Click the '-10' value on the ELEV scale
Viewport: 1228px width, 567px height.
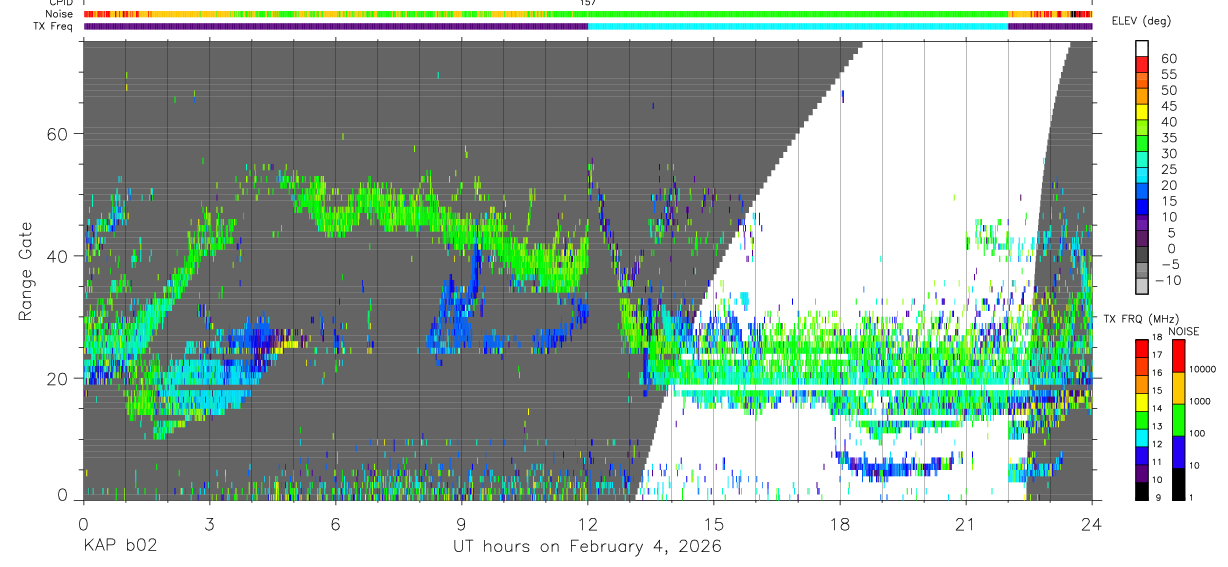pos(1168,280)
